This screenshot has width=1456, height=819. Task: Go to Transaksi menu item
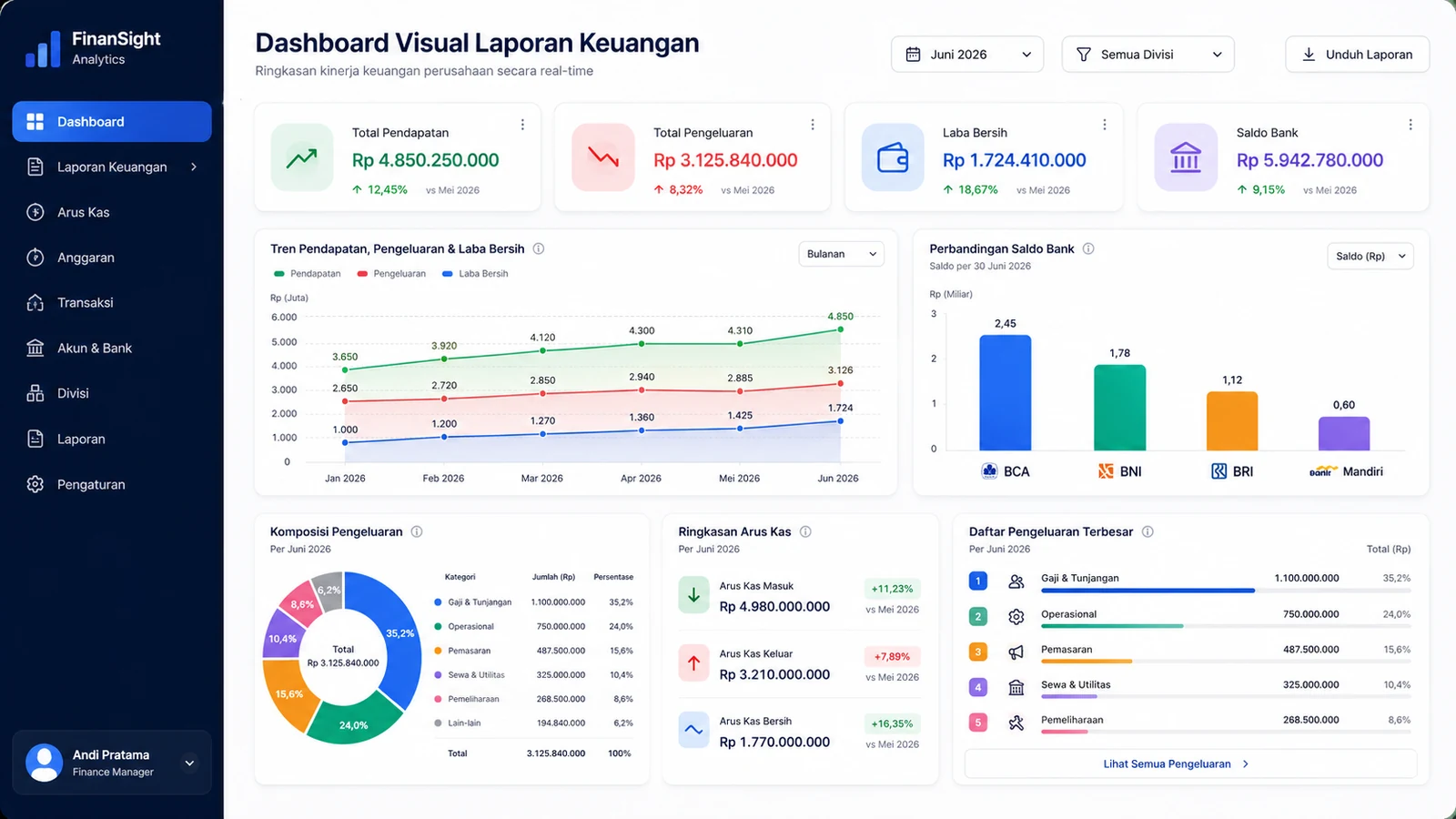point(112,302)
